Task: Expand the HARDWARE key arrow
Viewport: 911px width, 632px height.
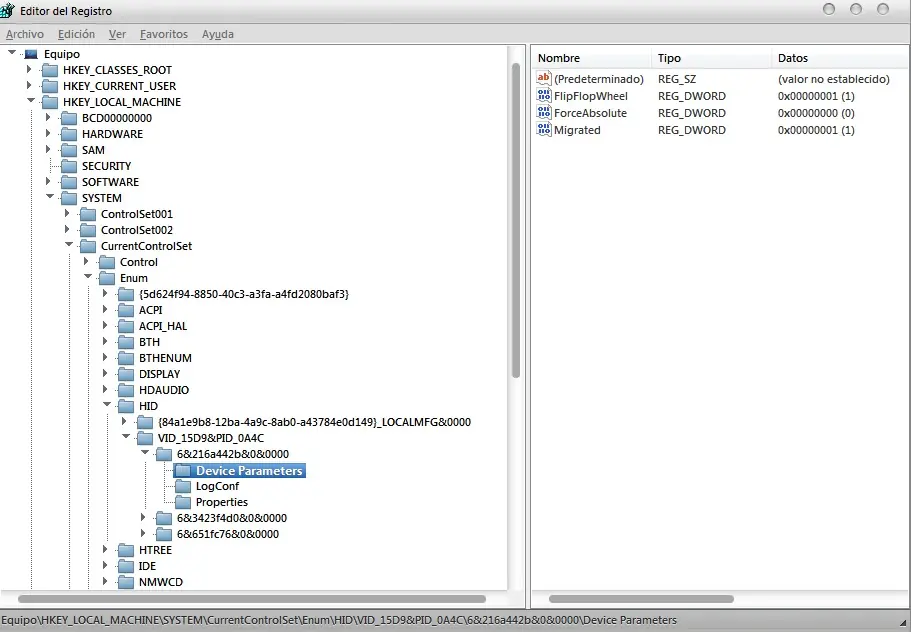Action: point(48,134)
